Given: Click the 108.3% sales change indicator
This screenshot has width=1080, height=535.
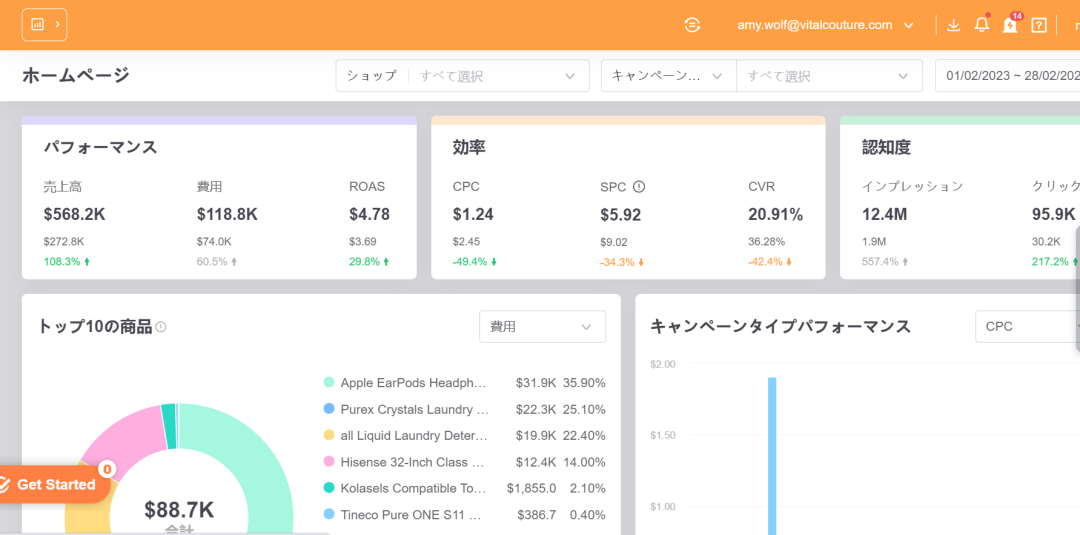Looking at the screenshot, I should [x=67, y=262].
